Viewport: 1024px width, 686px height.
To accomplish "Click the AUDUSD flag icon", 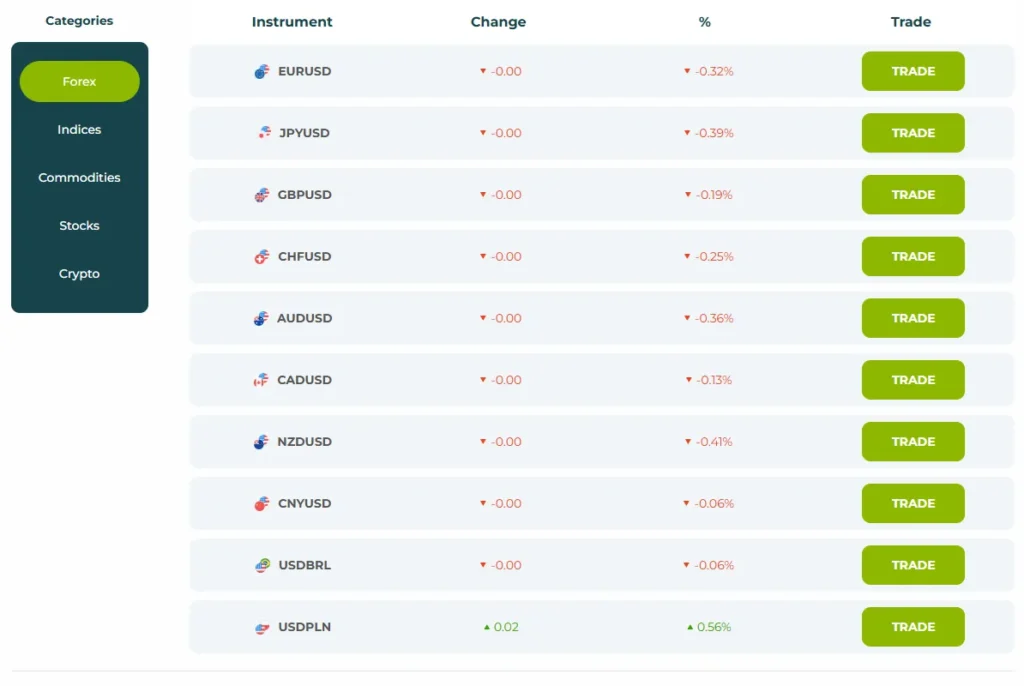I will [x=262, y=318].
